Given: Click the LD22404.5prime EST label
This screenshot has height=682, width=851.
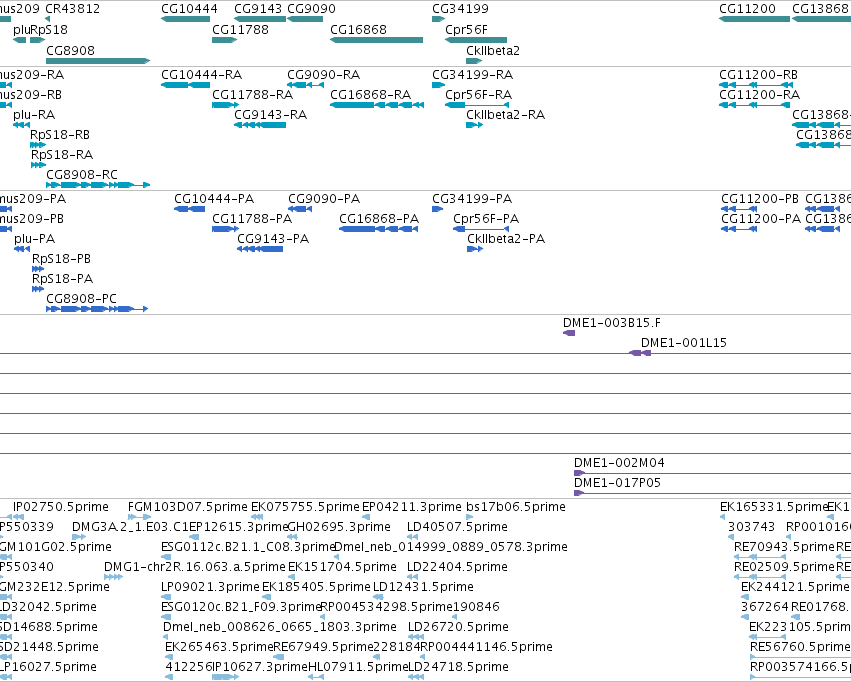Looking at the screenshot, I should [x=457, y=567].
